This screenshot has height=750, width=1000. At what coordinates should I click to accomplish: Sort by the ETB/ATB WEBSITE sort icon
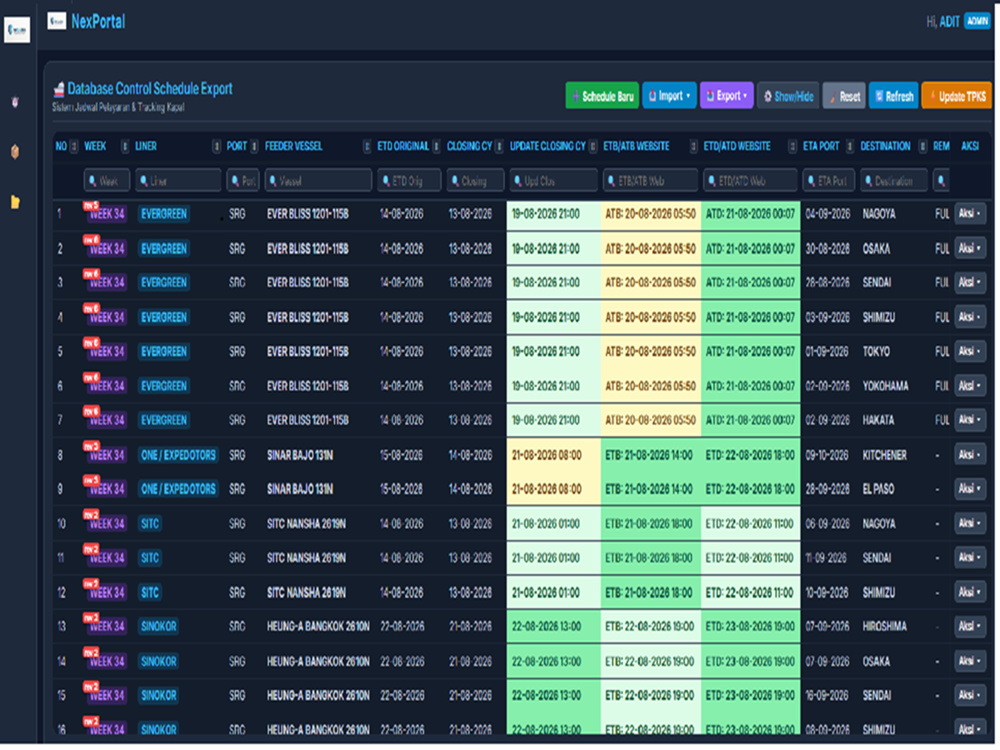click(x=693, y=147)
